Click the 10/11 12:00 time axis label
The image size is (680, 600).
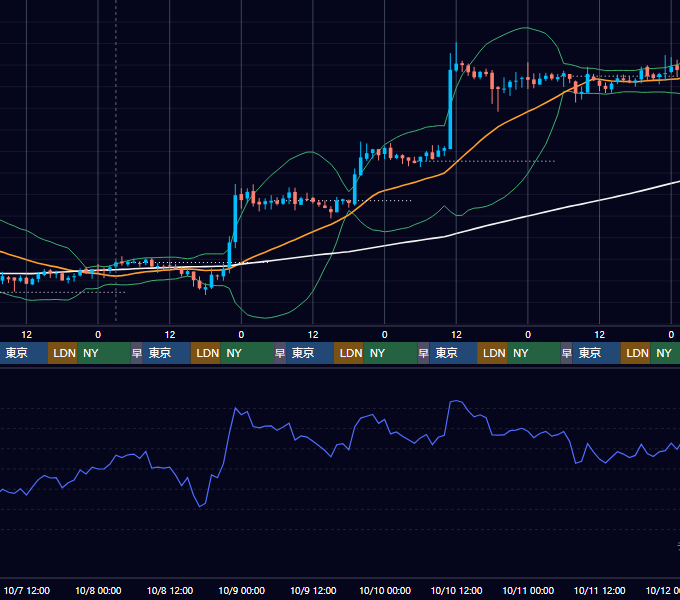coord(599,590)
